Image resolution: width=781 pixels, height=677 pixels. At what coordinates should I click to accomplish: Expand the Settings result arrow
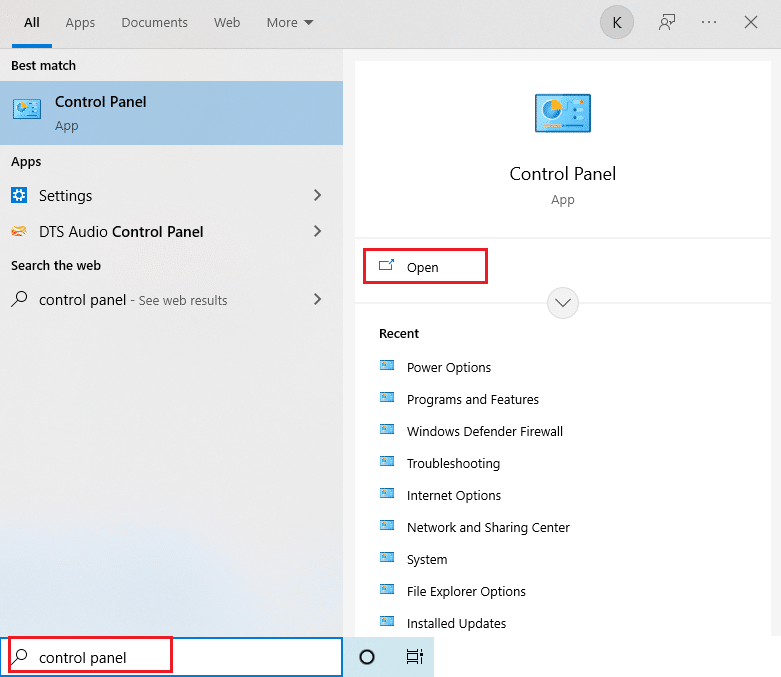pos(317,195)
